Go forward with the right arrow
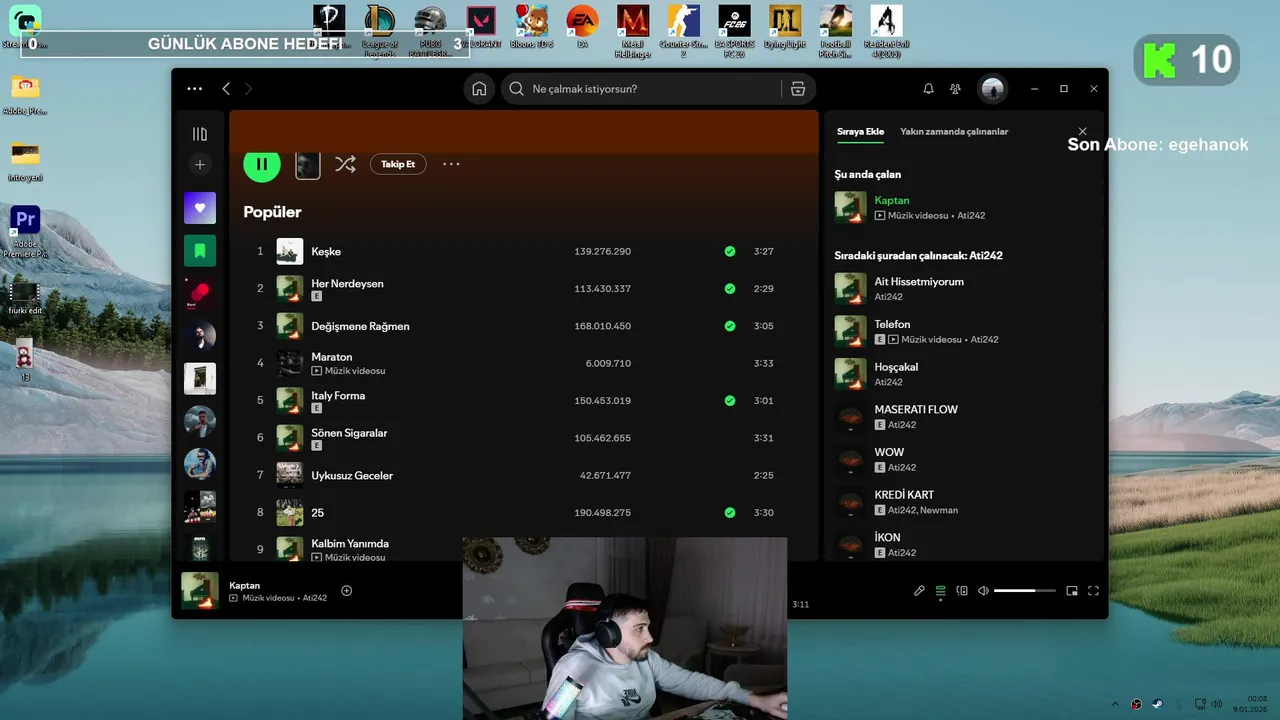 point(248,89)
